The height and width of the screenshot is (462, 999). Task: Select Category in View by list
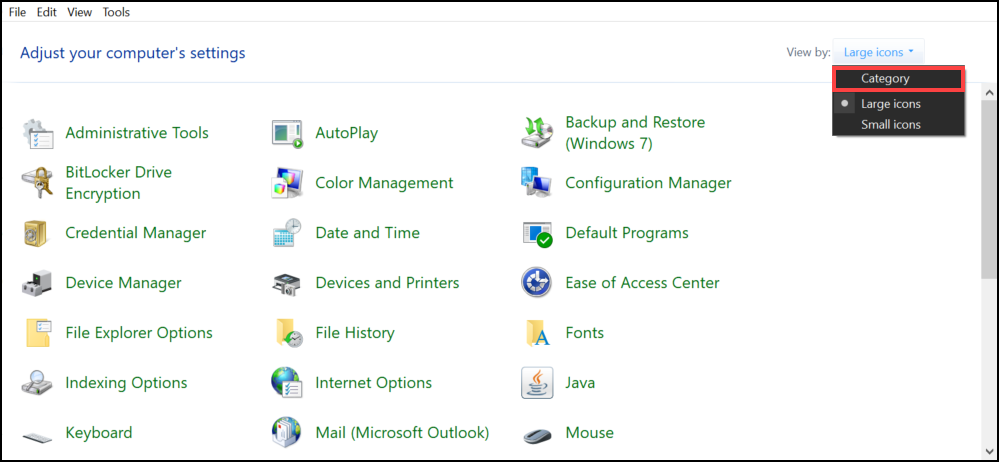(885, 78)
